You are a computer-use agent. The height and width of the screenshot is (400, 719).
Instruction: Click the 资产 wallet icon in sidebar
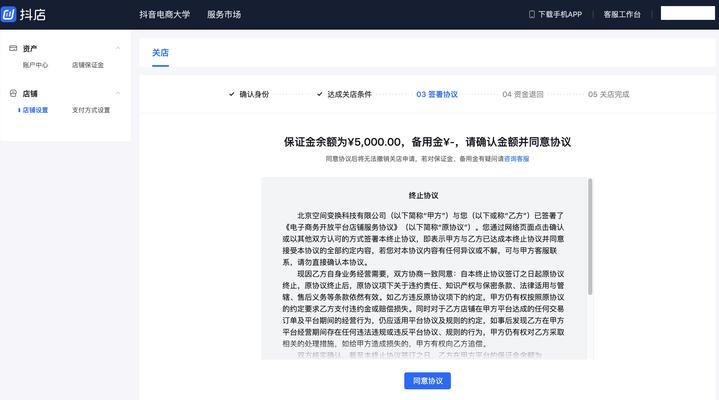pos(12,48)
